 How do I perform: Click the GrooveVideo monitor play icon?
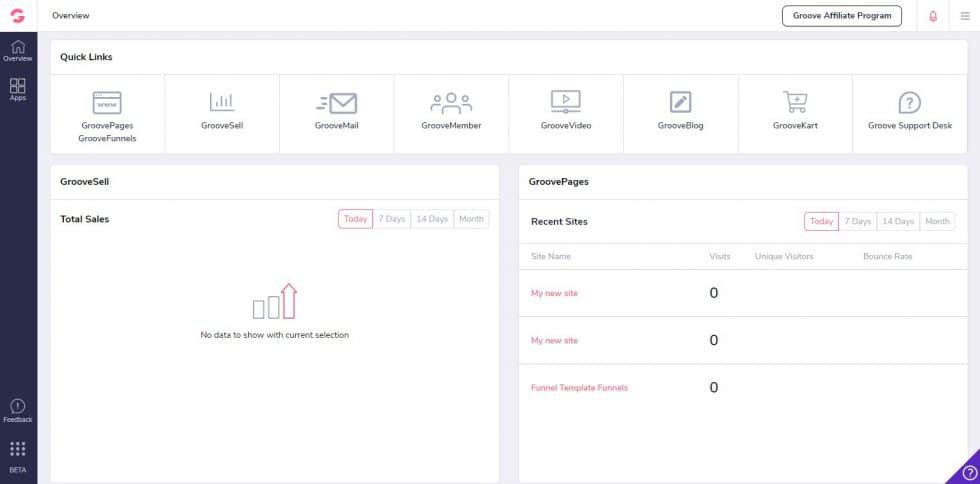tap(566, 101)
